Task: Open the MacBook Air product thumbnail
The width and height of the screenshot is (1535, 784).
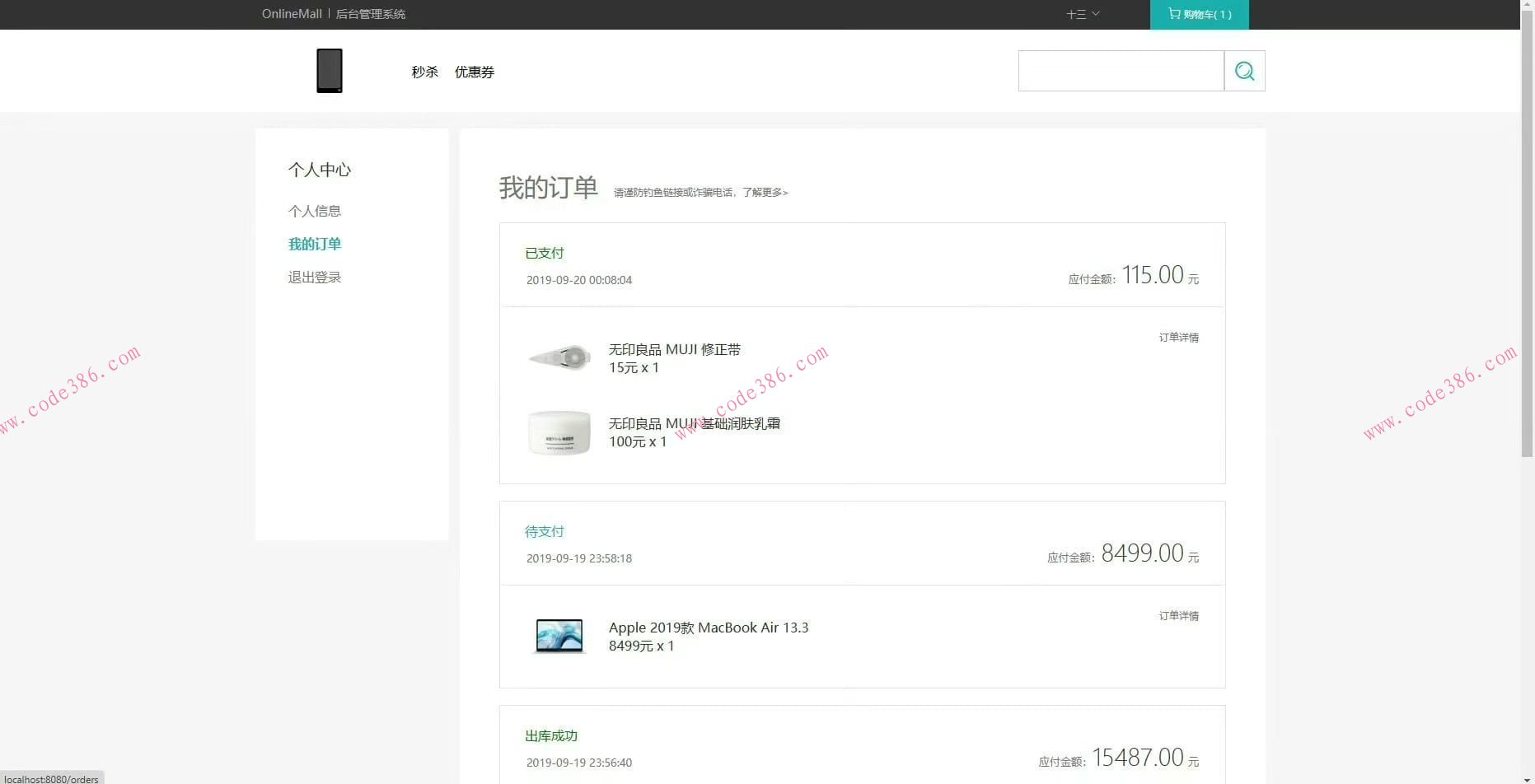Action: (x=559, y=635)
